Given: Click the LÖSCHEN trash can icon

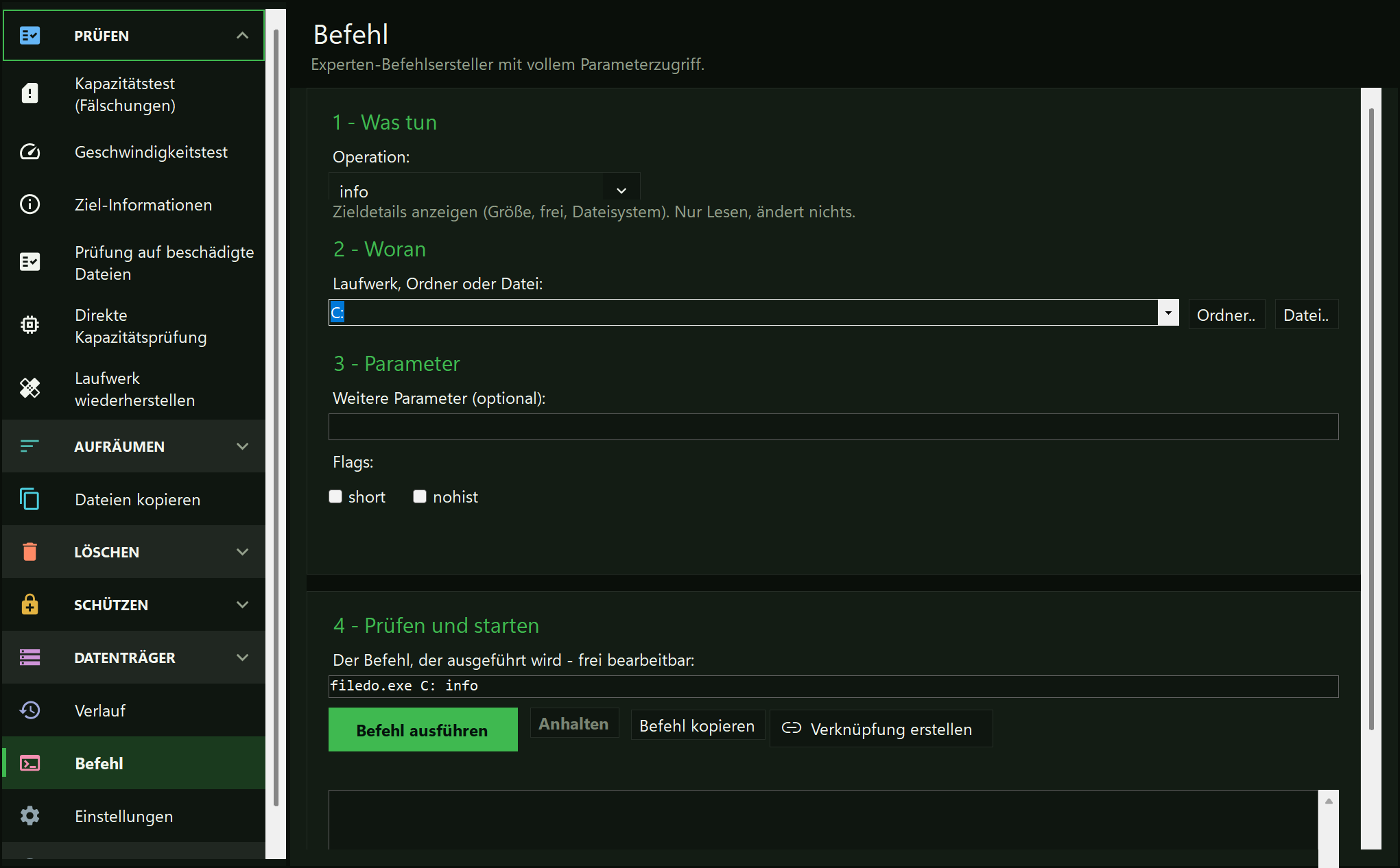Looking at the screenshot, I should point(29,552).
